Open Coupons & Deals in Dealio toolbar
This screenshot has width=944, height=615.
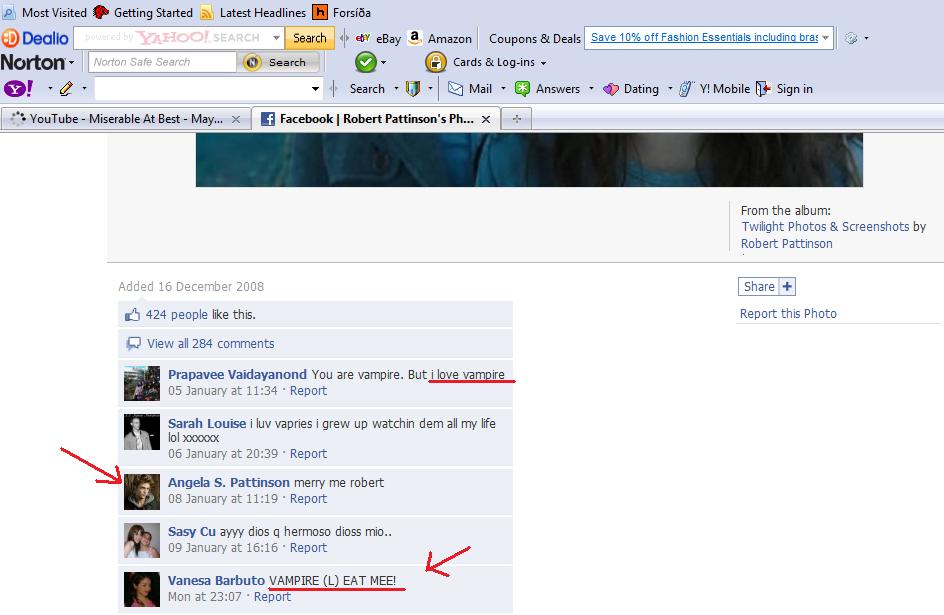[535, 39]
